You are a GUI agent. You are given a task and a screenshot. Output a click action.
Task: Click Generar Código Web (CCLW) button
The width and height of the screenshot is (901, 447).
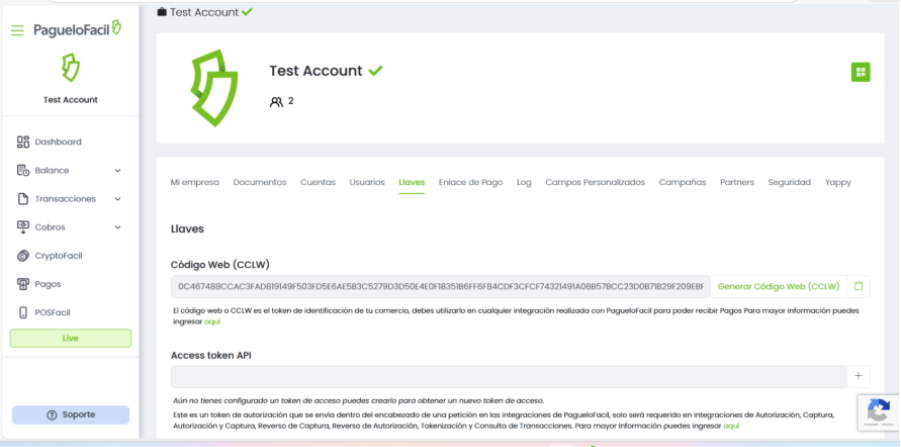point(778,287)
